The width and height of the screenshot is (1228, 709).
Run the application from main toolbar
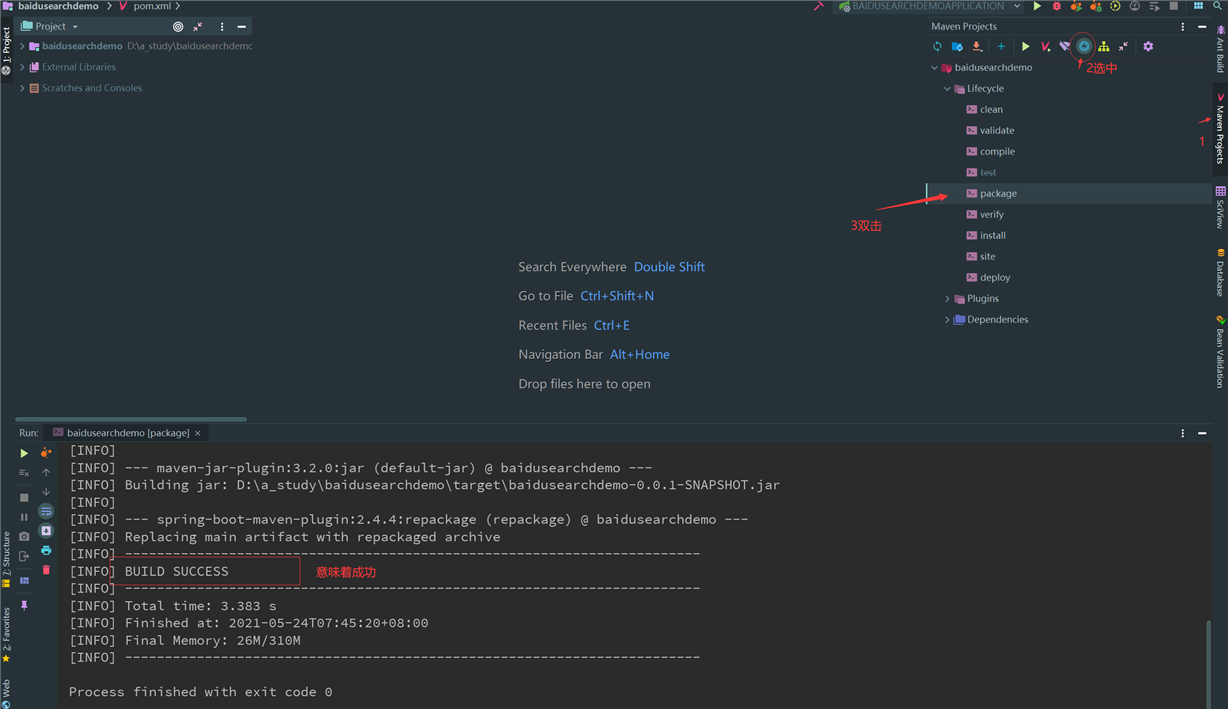(1037, 6)
